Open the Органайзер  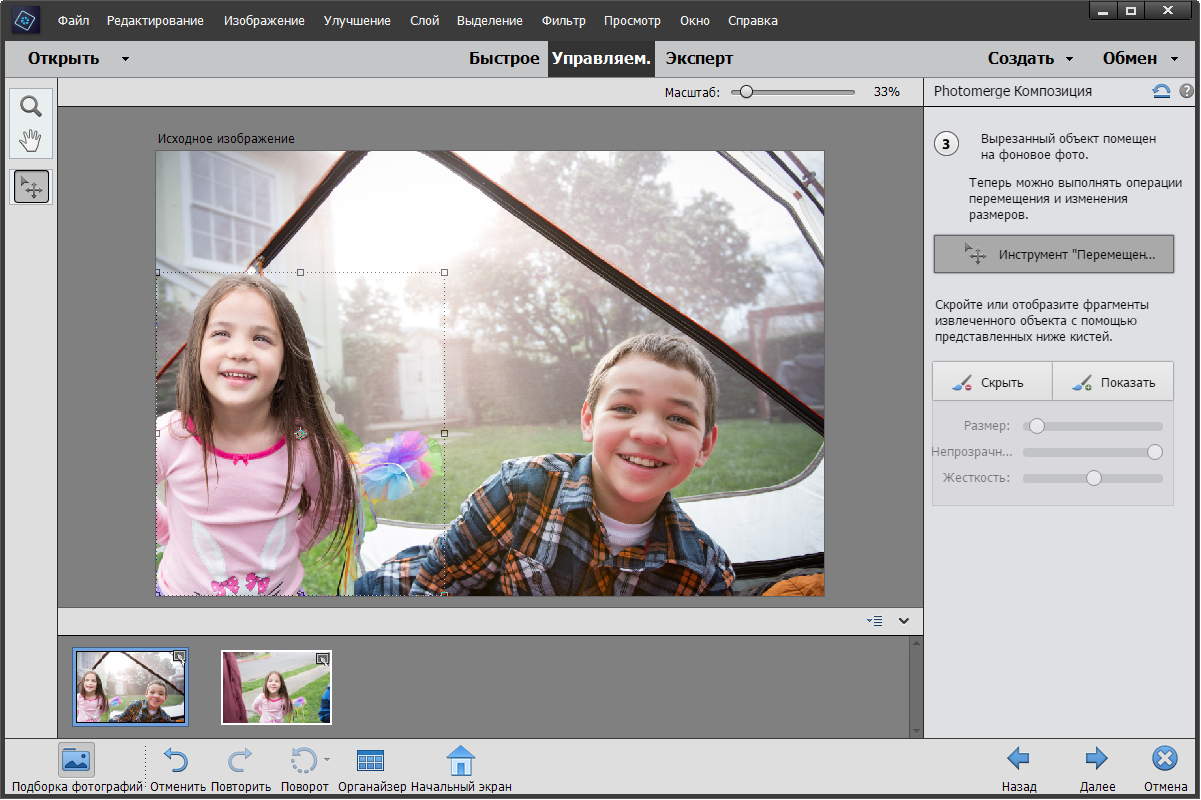[x=371, y=761]
